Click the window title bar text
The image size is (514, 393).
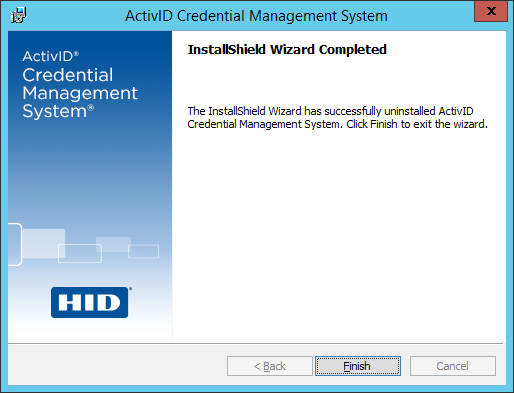click(256, 16)
